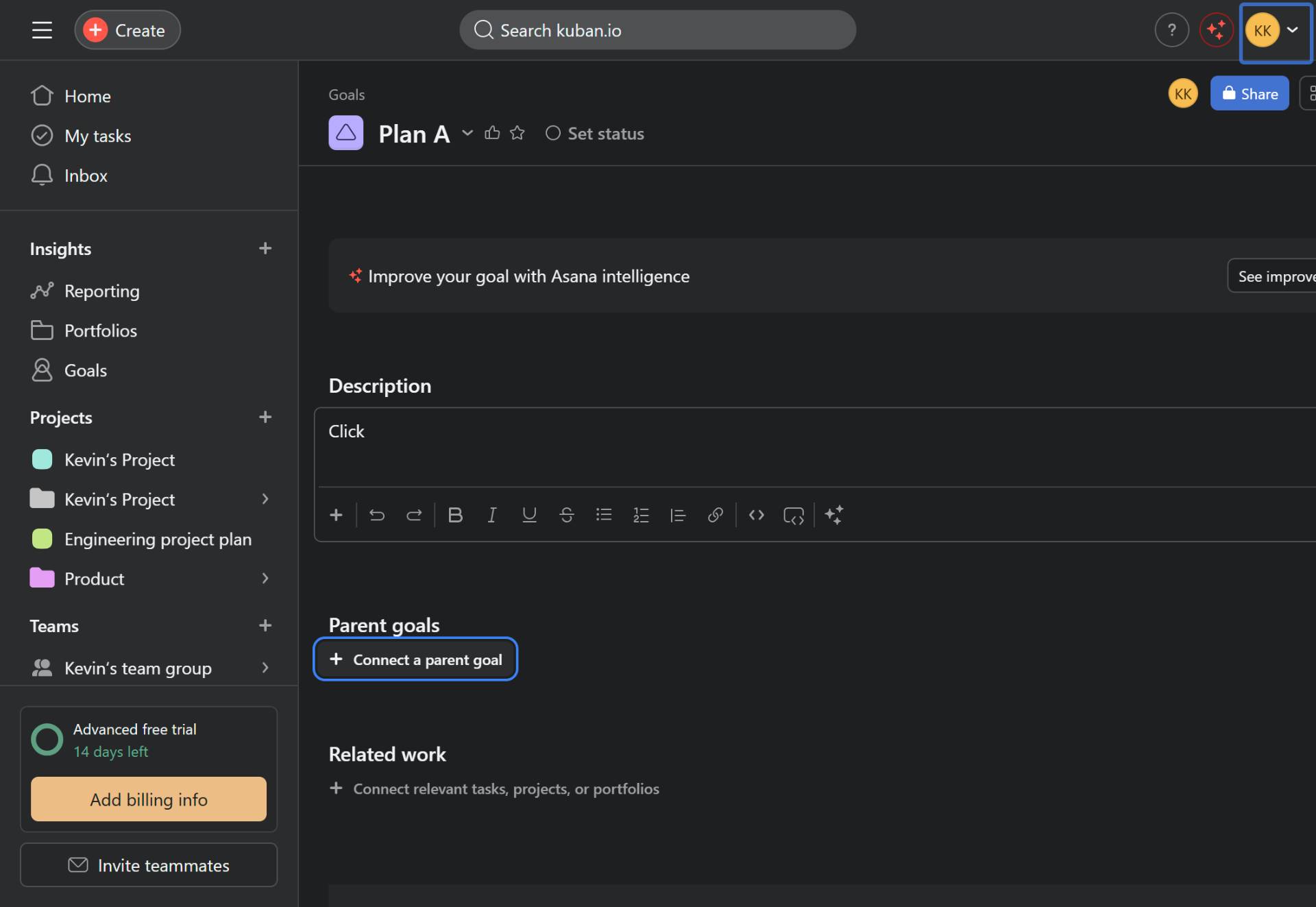Focus the Search kuban.io field
Viewport: 1316px width, 907px height.
tap(657, 30)
